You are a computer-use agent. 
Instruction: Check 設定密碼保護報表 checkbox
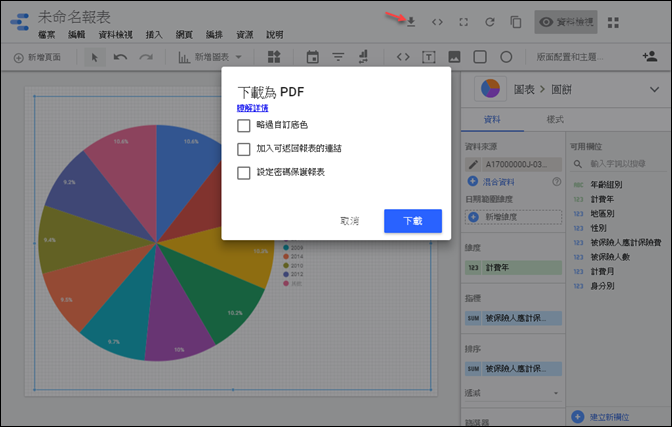(x=243, y=173)
